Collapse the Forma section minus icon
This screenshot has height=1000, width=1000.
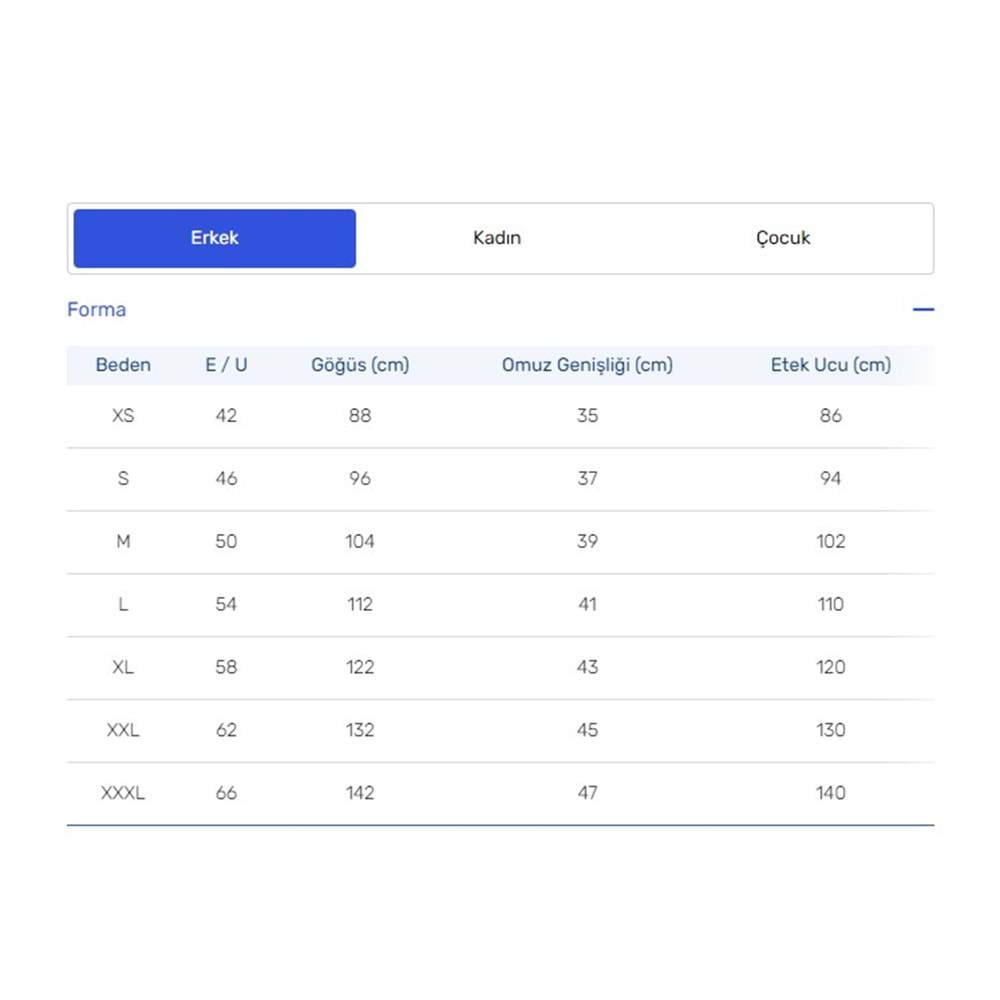[923, 310]
